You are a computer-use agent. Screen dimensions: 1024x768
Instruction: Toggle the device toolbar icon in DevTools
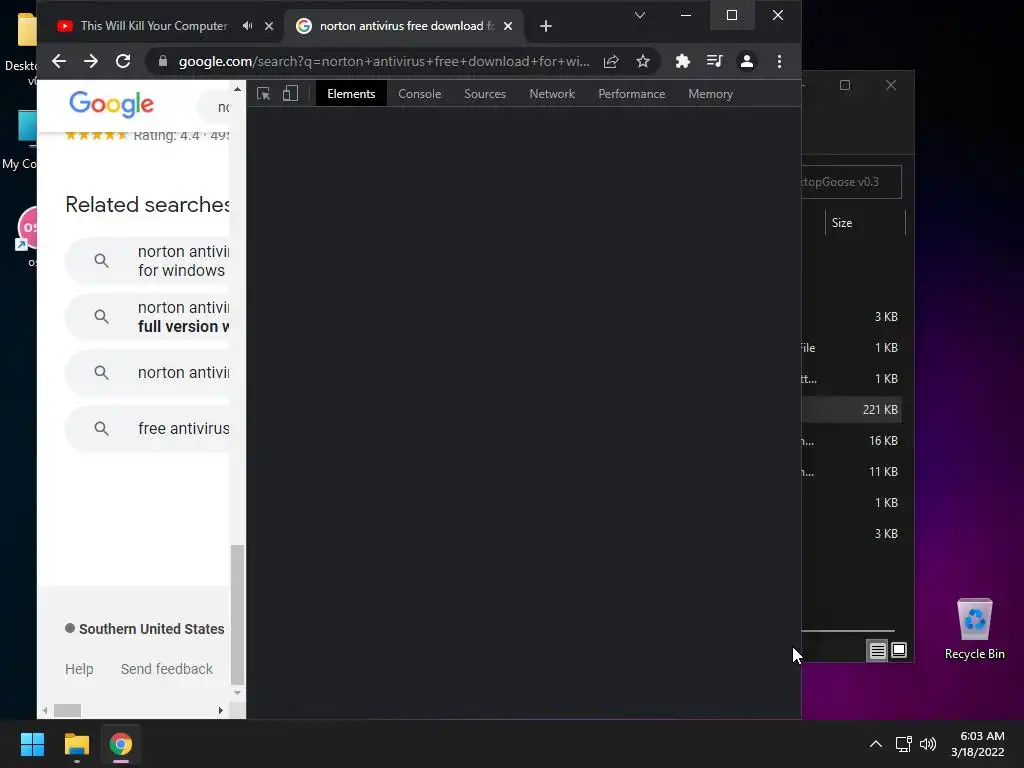coord(291,94)
